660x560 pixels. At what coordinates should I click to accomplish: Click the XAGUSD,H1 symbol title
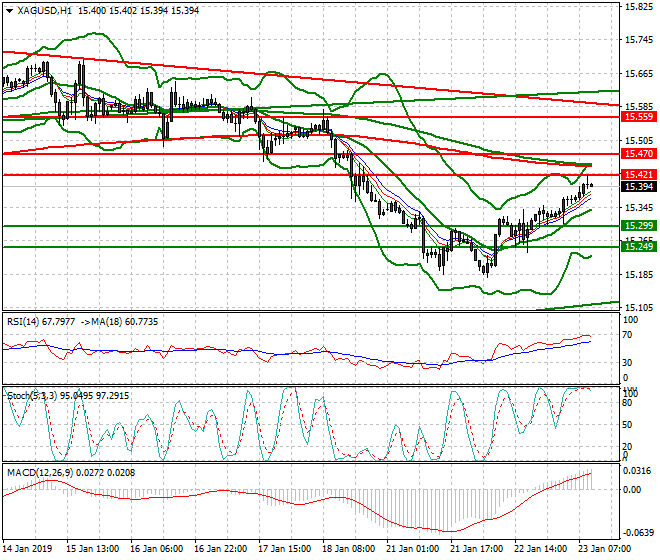point(45,11)
